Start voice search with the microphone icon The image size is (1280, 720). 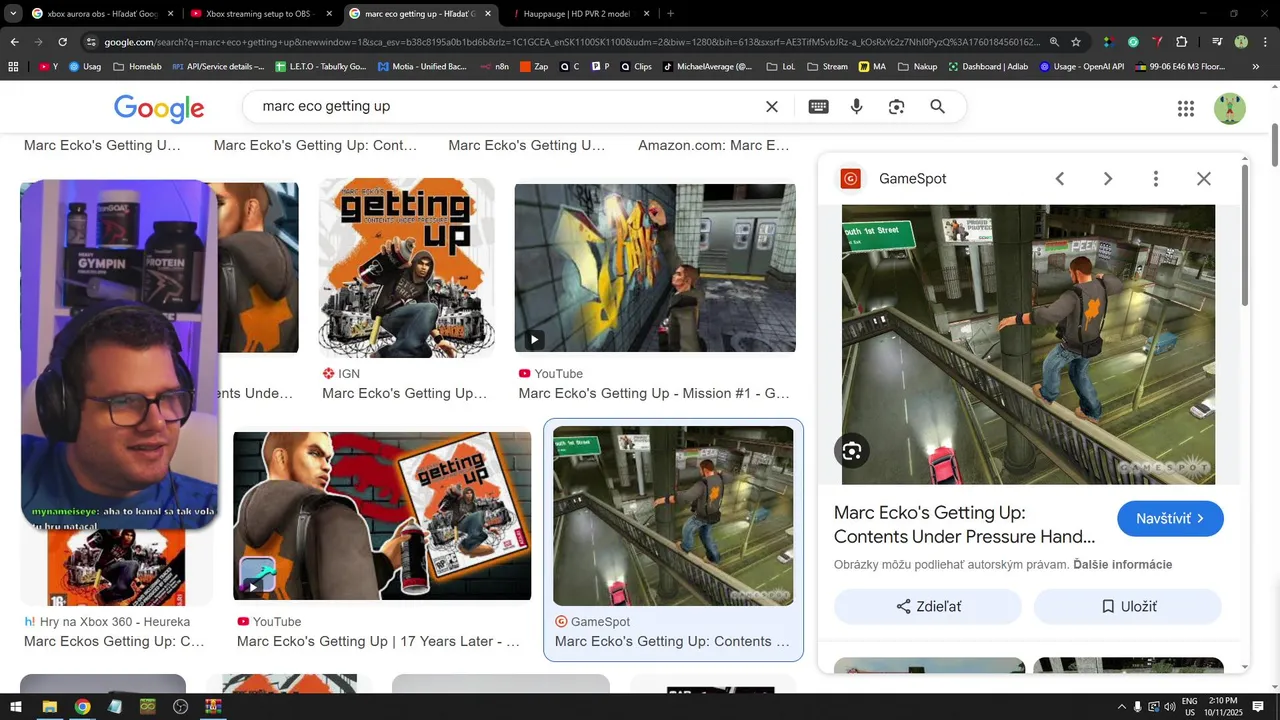click(x=857, y=107)
